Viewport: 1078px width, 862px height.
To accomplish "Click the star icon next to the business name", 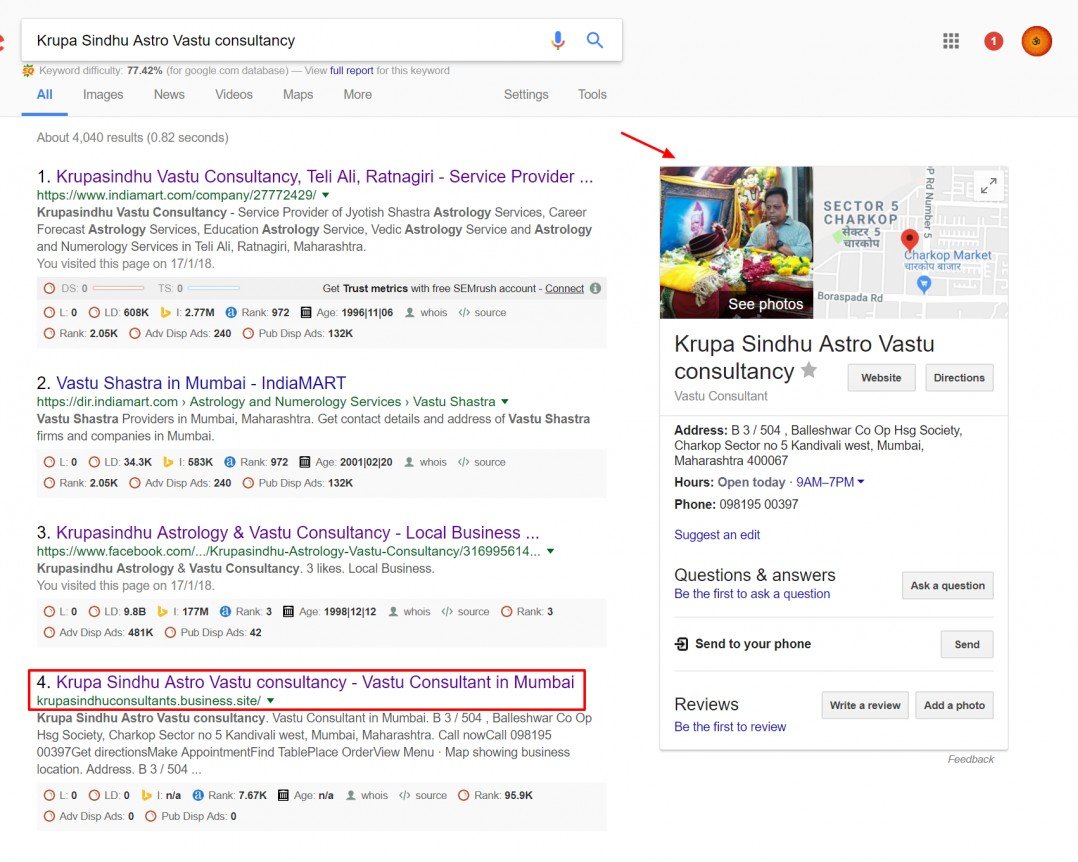I will point(809,370).
